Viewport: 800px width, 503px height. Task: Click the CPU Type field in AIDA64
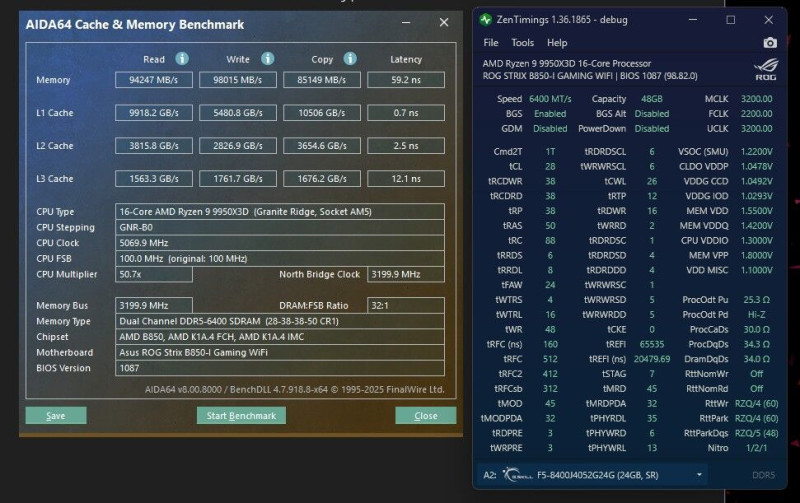280,212
